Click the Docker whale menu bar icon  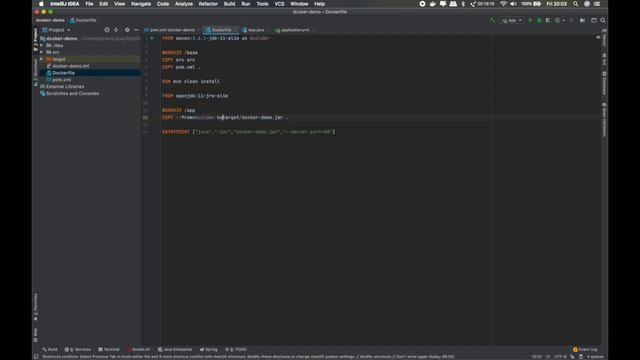(x=433, y=4)
